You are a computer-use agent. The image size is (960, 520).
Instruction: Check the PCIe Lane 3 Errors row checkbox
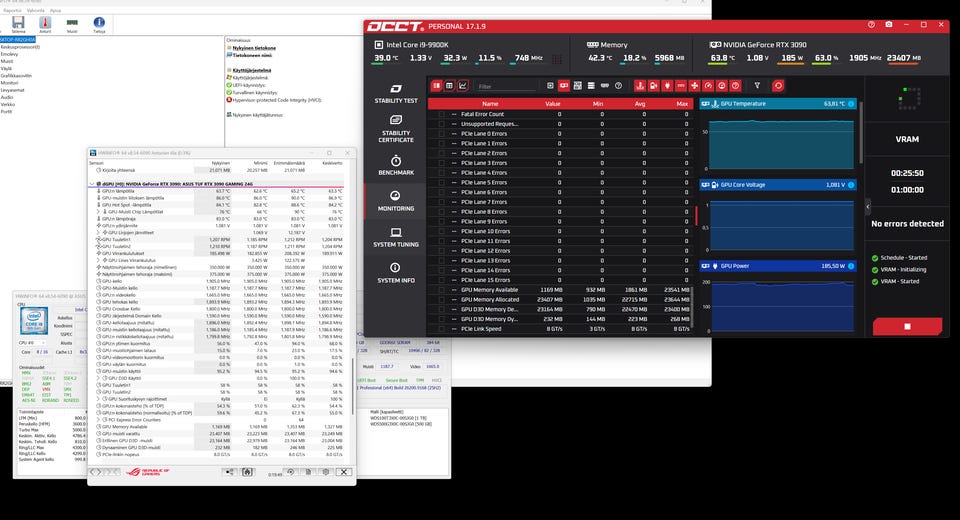[441, 163]
